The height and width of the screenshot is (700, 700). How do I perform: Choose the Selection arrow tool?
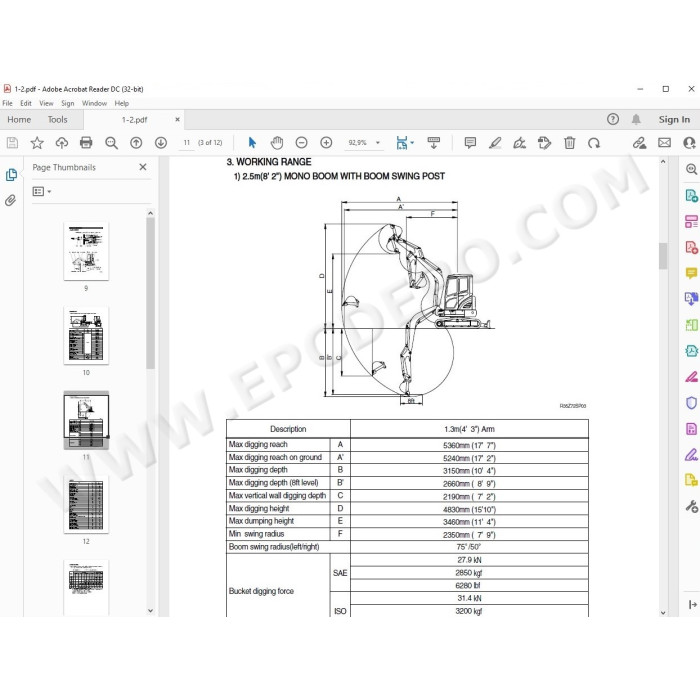(x=252, y=143)
